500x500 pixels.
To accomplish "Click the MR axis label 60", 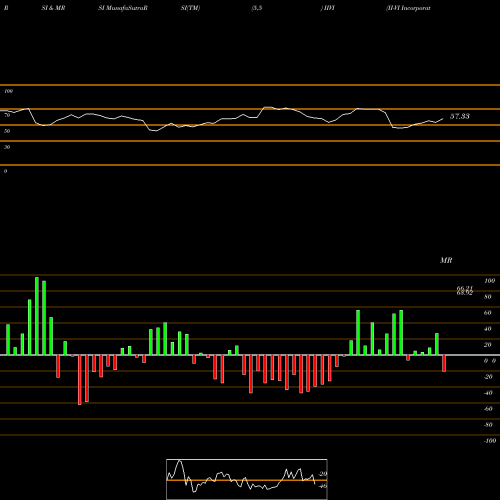I will pos(488,313).
